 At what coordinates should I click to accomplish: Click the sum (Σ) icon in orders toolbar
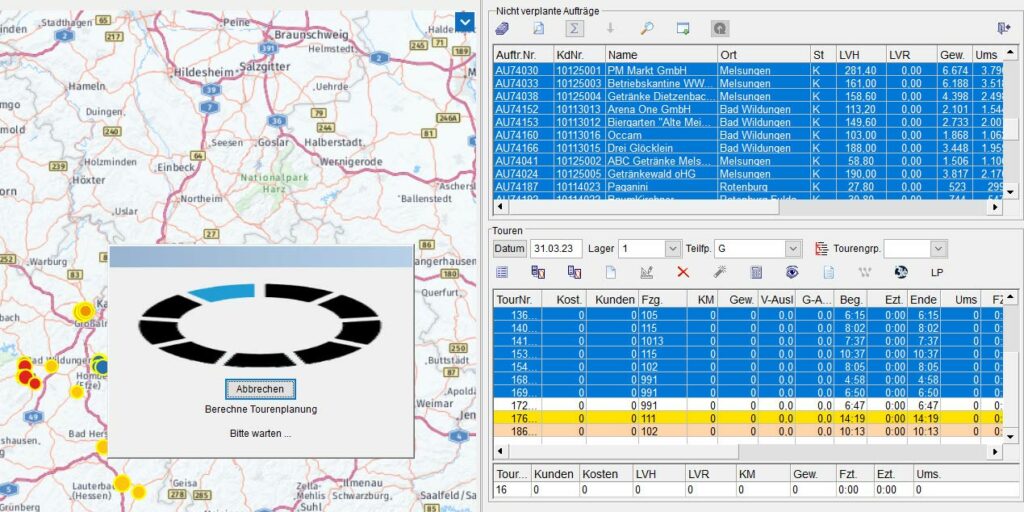click(575, 29)
